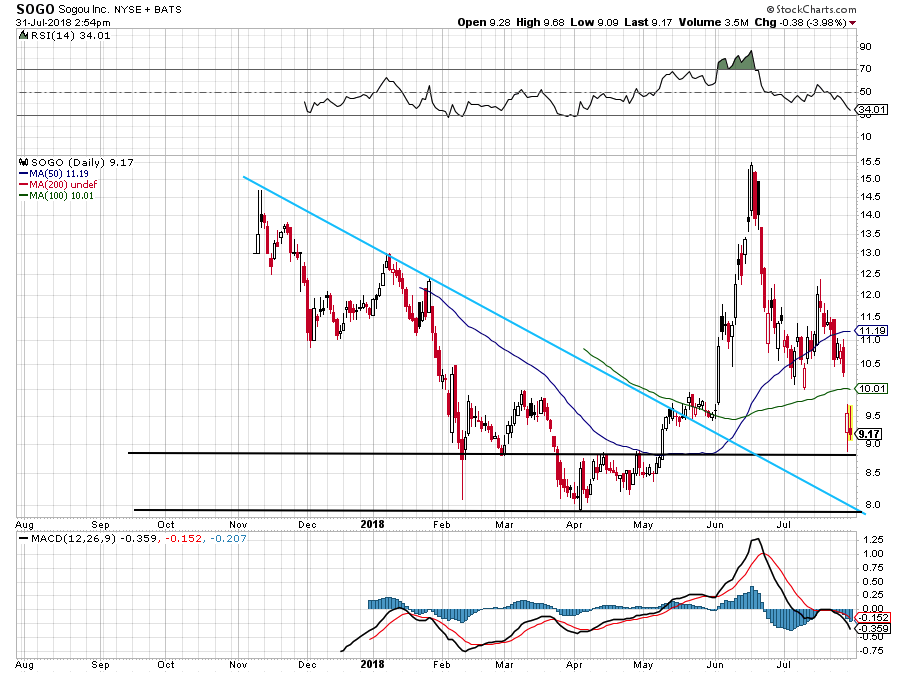Click the blue -0.207 MACD histogram value in legend

pos(228,538)
